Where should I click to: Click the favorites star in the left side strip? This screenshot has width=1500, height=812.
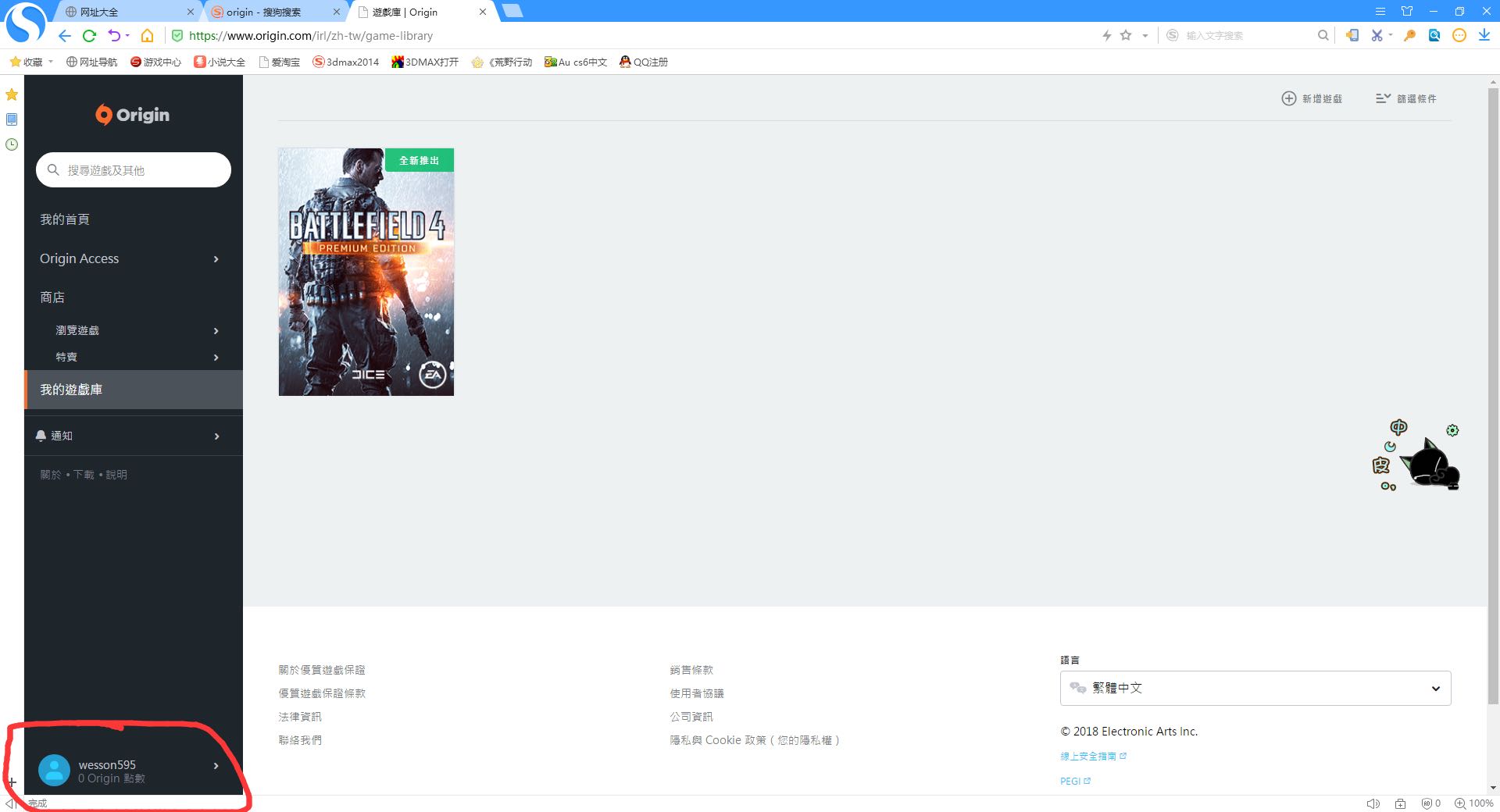point(12,94)
